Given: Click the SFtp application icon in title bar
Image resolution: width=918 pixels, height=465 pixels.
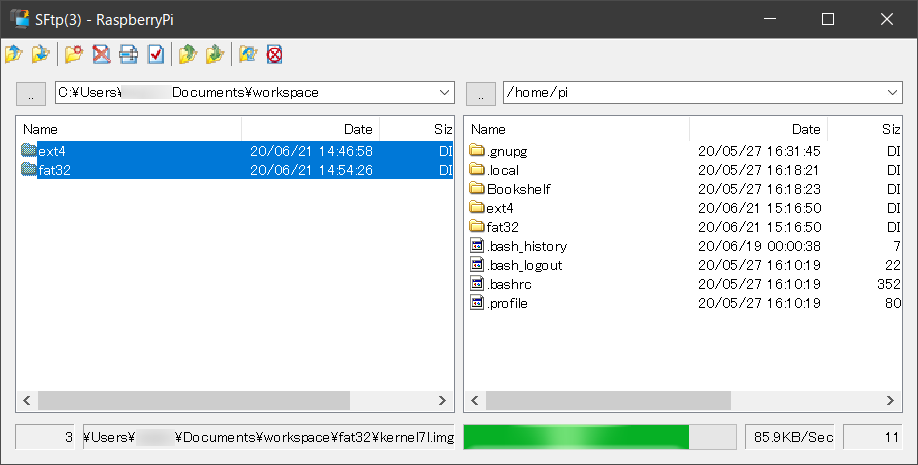Looking at the screenshot, I should (x=19, y=19).
